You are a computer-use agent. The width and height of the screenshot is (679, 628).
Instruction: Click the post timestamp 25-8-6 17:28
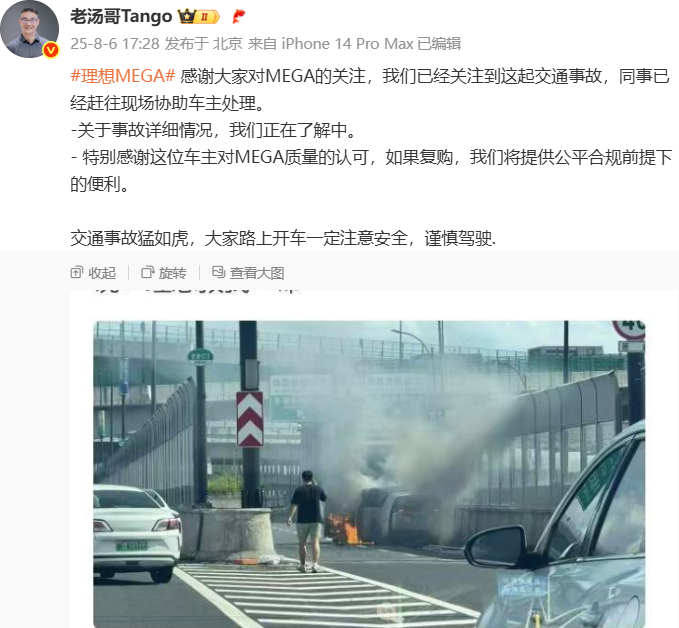(x=115, y=44)
